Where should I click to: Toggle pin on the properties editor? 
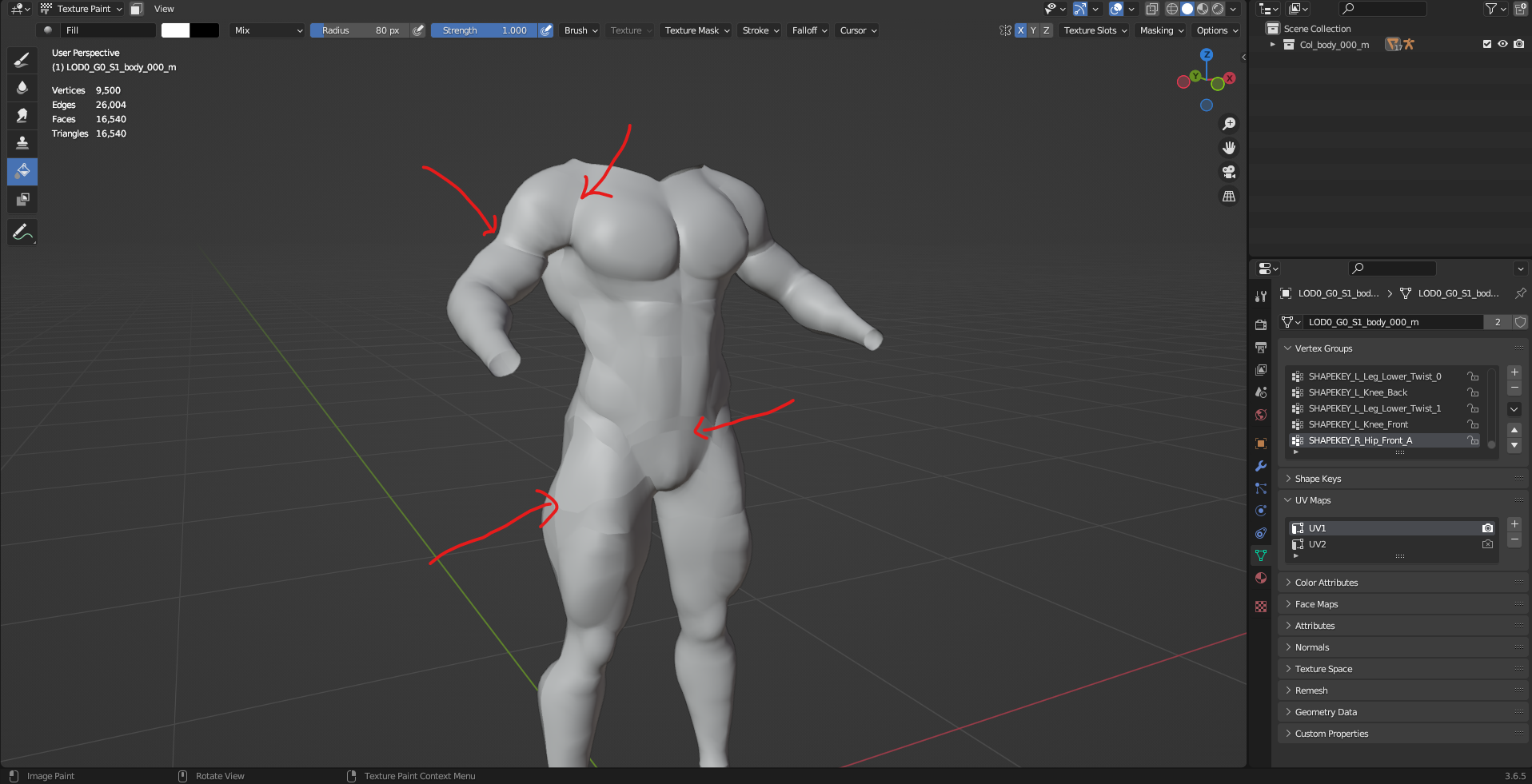1520,293
